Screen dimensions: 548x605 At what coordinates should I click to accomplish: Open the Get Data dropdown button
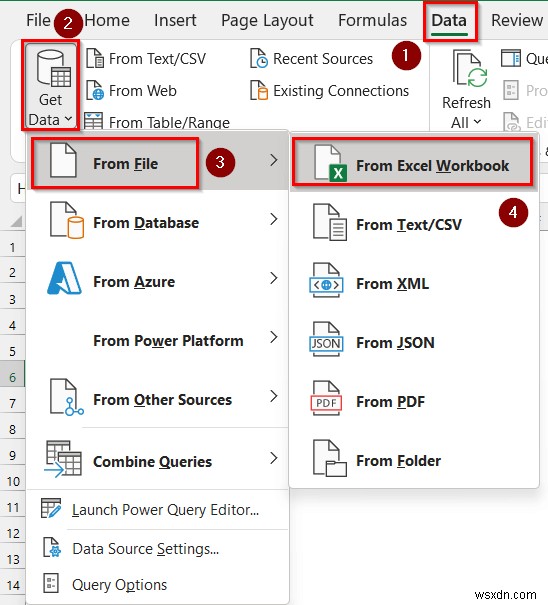[x=51, y=85]
